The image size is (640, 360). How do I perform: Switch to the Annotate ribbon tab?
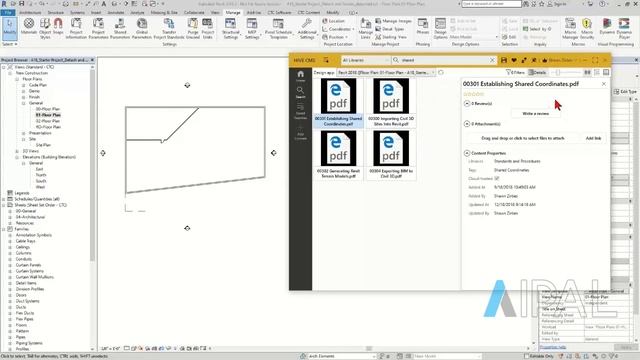(116, 13)
